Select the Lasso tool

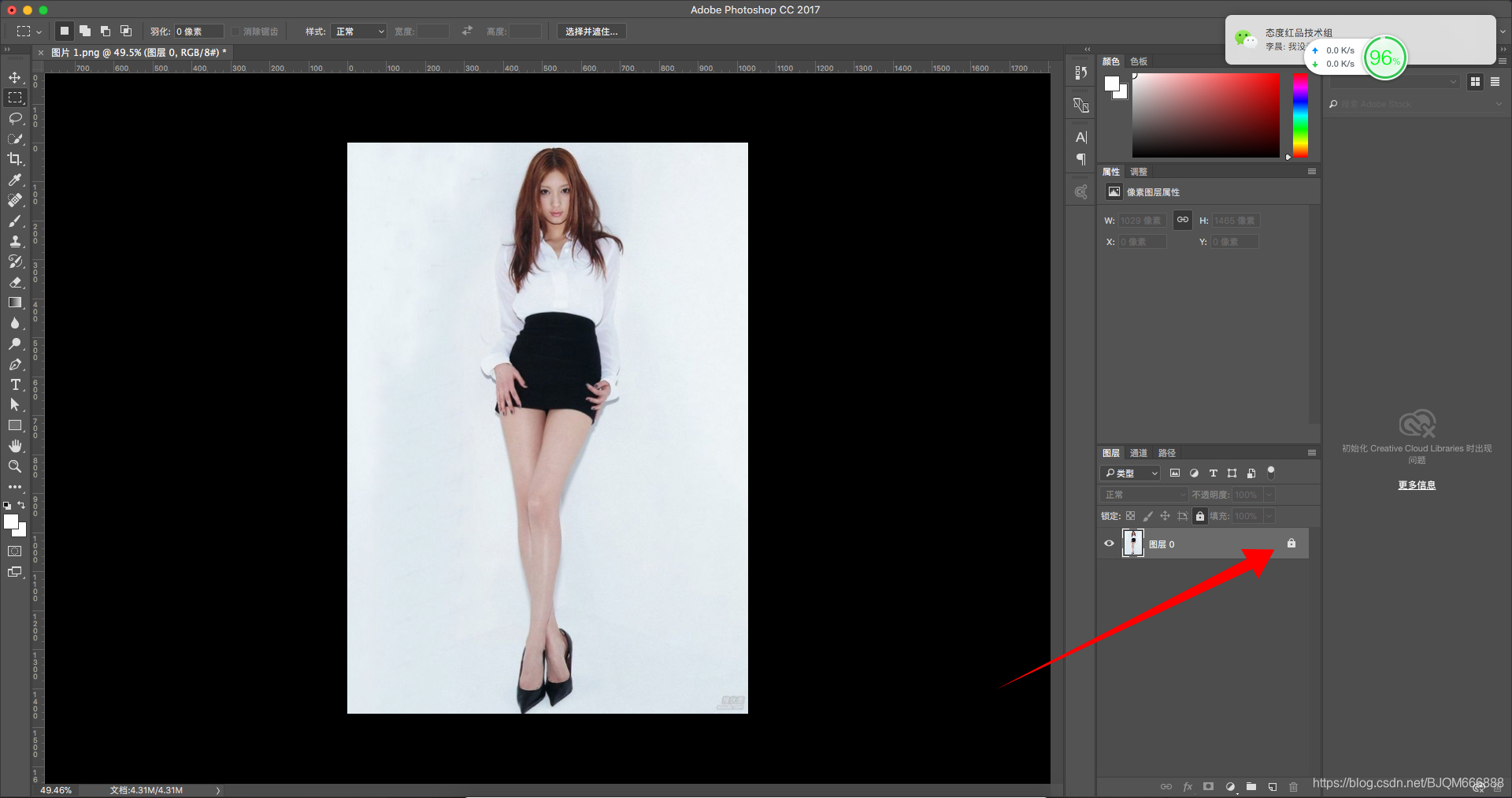point(15,118)
